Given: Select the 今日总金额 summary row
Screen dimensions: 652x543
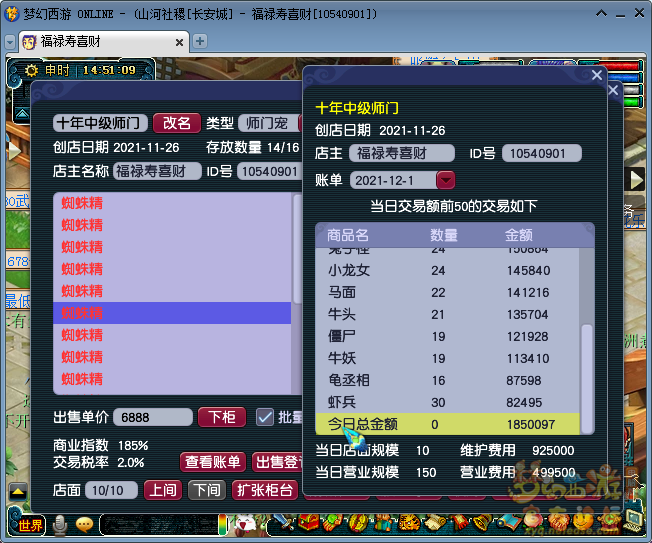Looking at the screenshot, I should 447,425.
